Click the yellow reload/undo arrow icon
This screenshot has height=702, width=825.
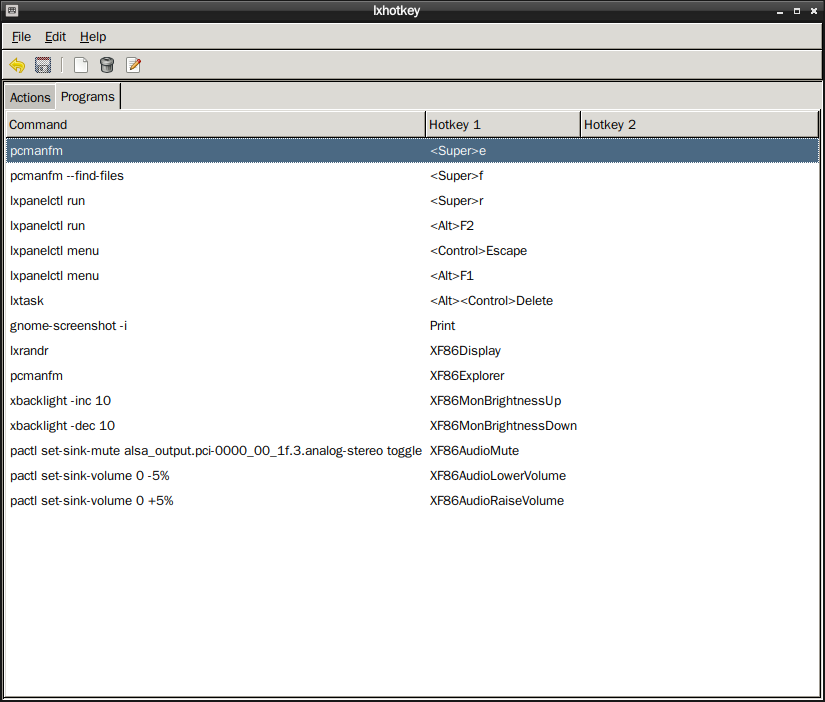coord(17,65)
